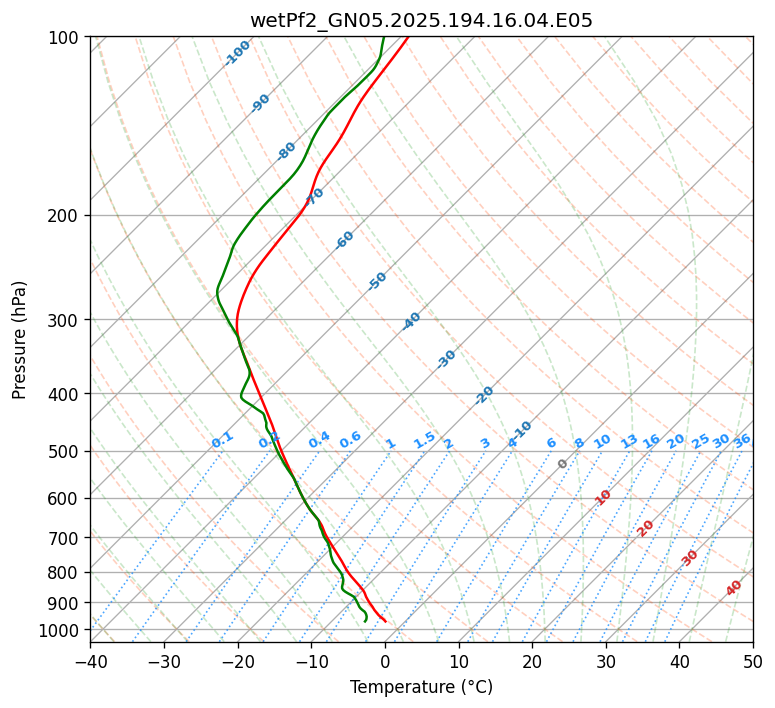
Task: Click the -40 isotherm label
Action: [411, 321]
